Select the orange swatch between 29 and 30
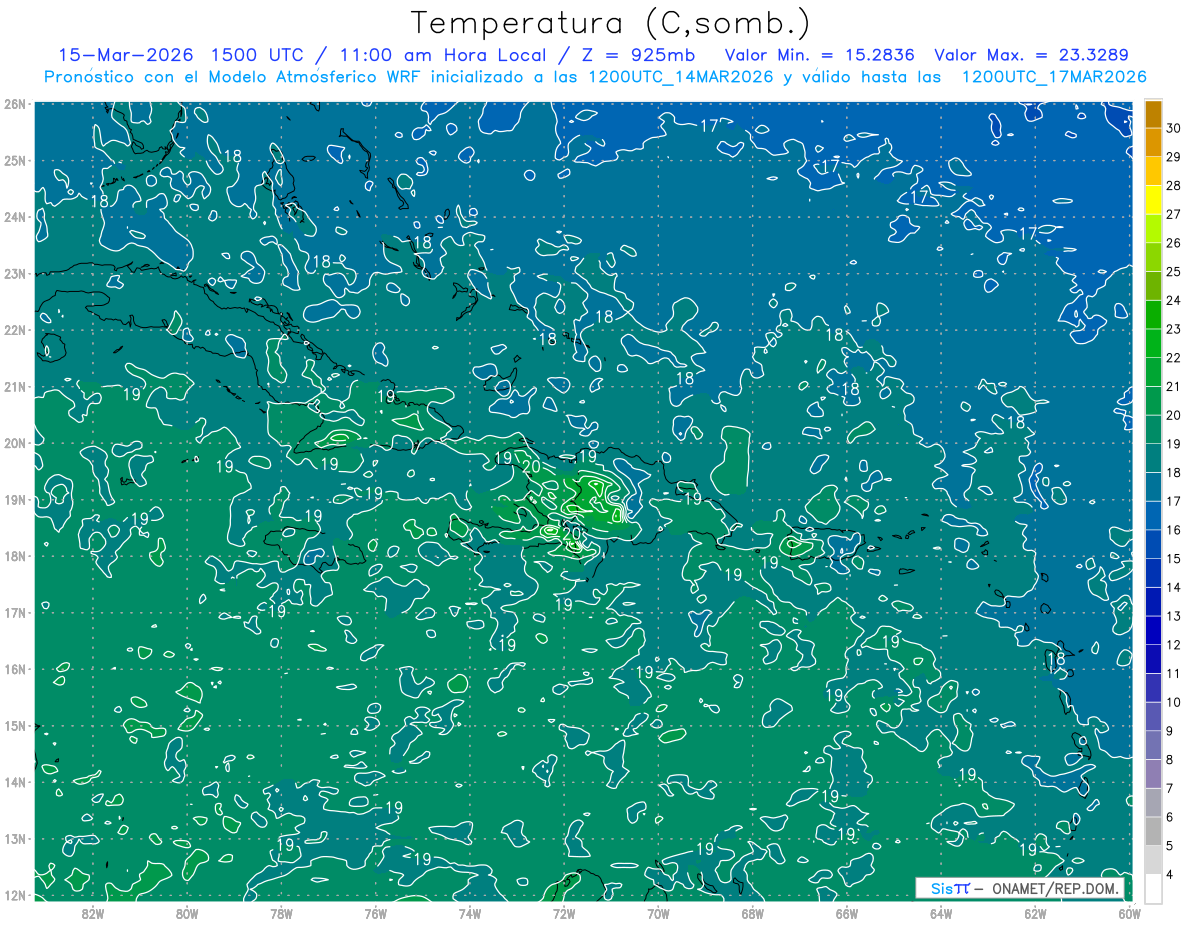The width and height of the screenshot is (1200, 927). click(x=1153, y=143)
